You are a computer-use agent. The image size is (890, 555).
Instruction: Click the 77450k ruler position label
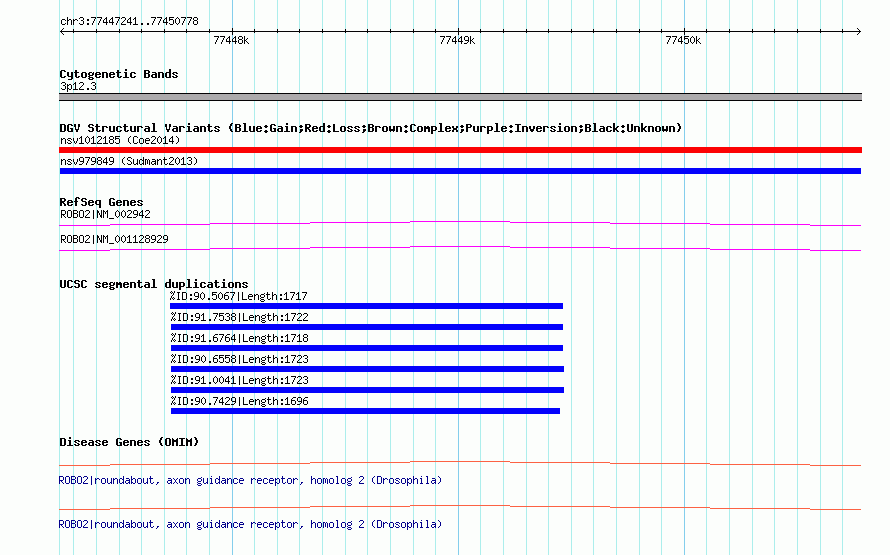coord(683,40)
